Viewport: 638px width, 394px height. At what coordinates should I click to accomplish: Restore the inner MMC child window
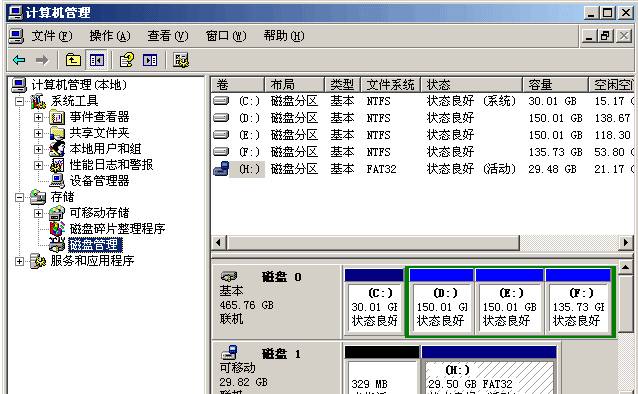point(605,36)
